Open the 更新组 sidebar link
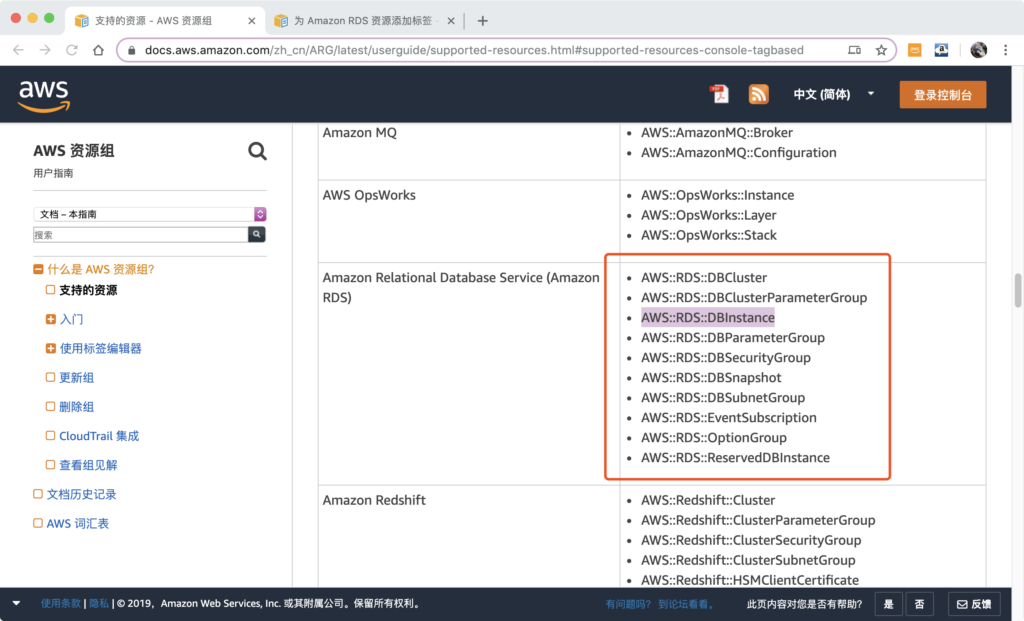The image size is (1024, 621). [76, 377]
